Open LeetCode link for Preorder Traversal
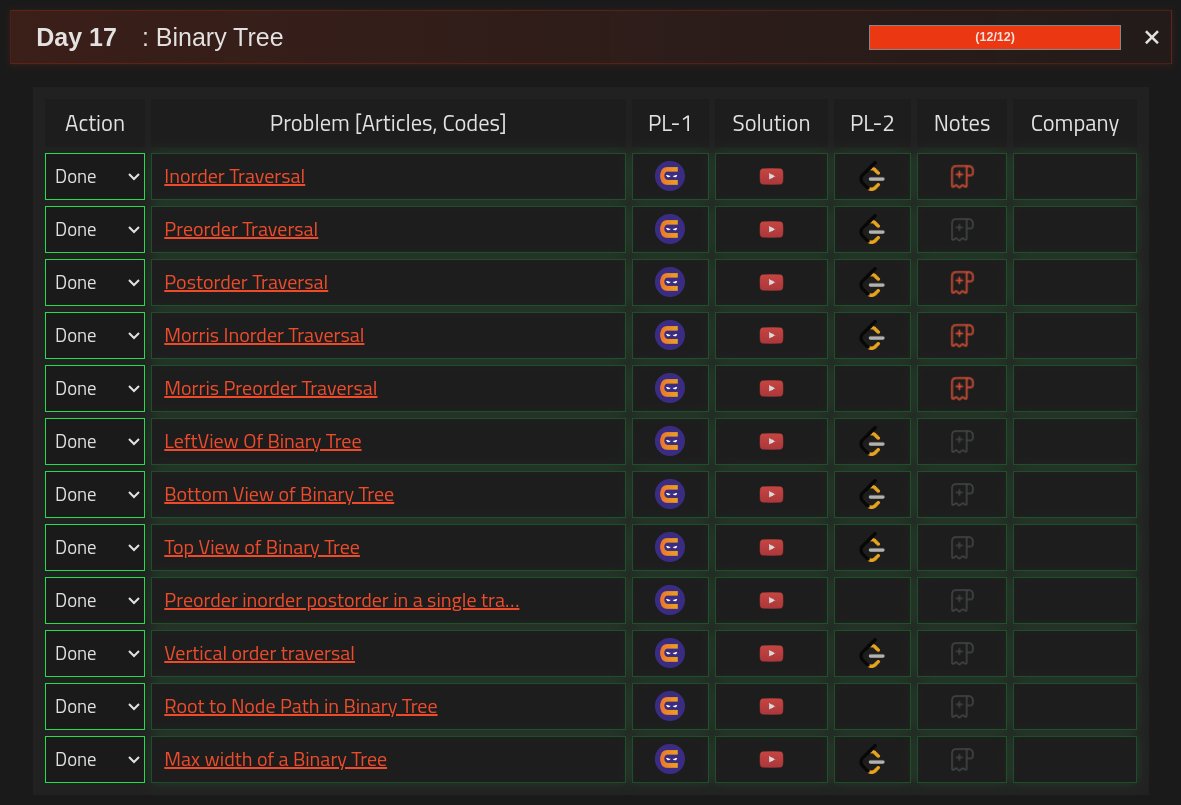This screenshot has width=1181, height=805. (872, 230)
